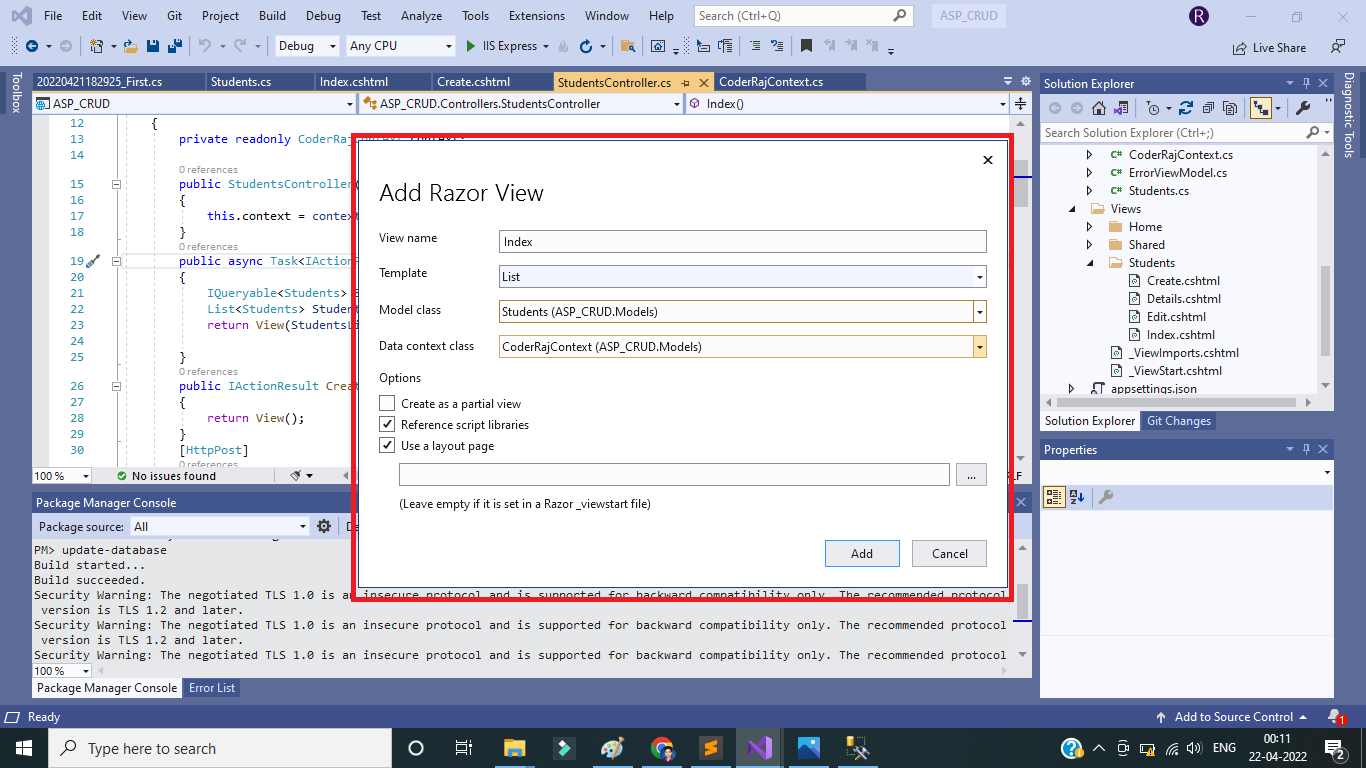Viewport: 1366px width, 768px height.
Task: Click the Save All toolbar icon
Action: (174, 46)
